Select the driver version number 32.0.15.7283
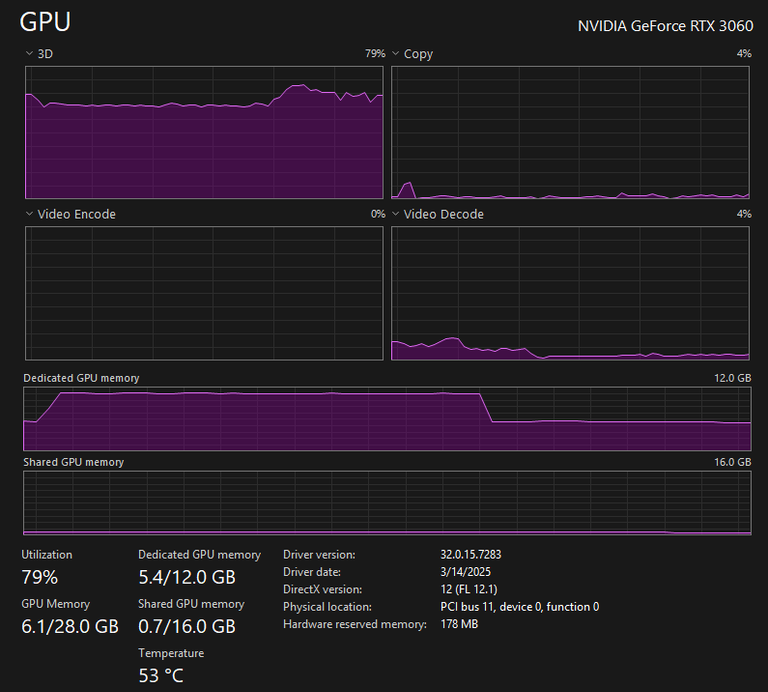 tap(471, 554)
